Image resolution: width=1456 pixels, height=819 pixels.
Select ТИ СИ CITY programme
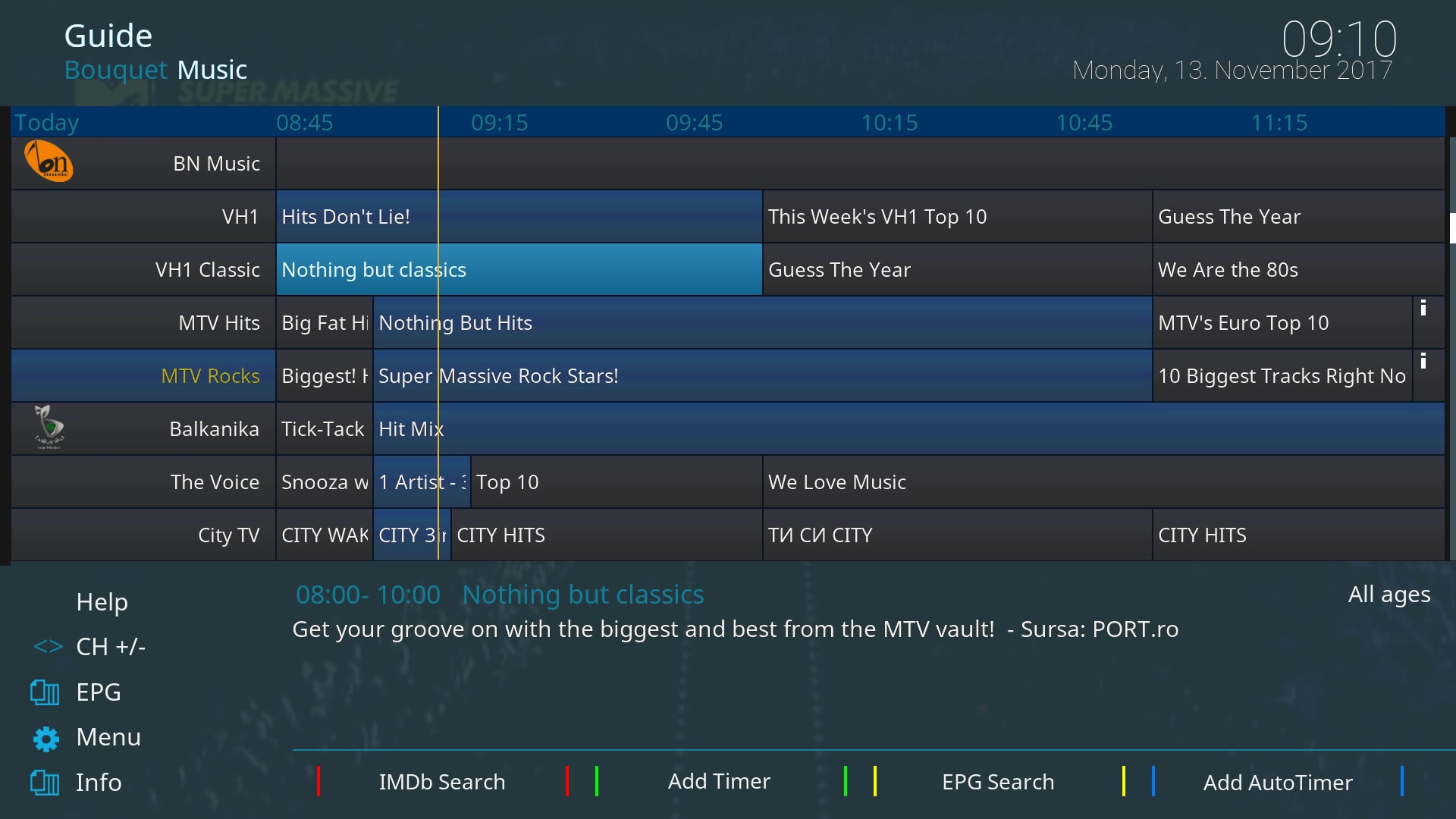coord(957,535)
